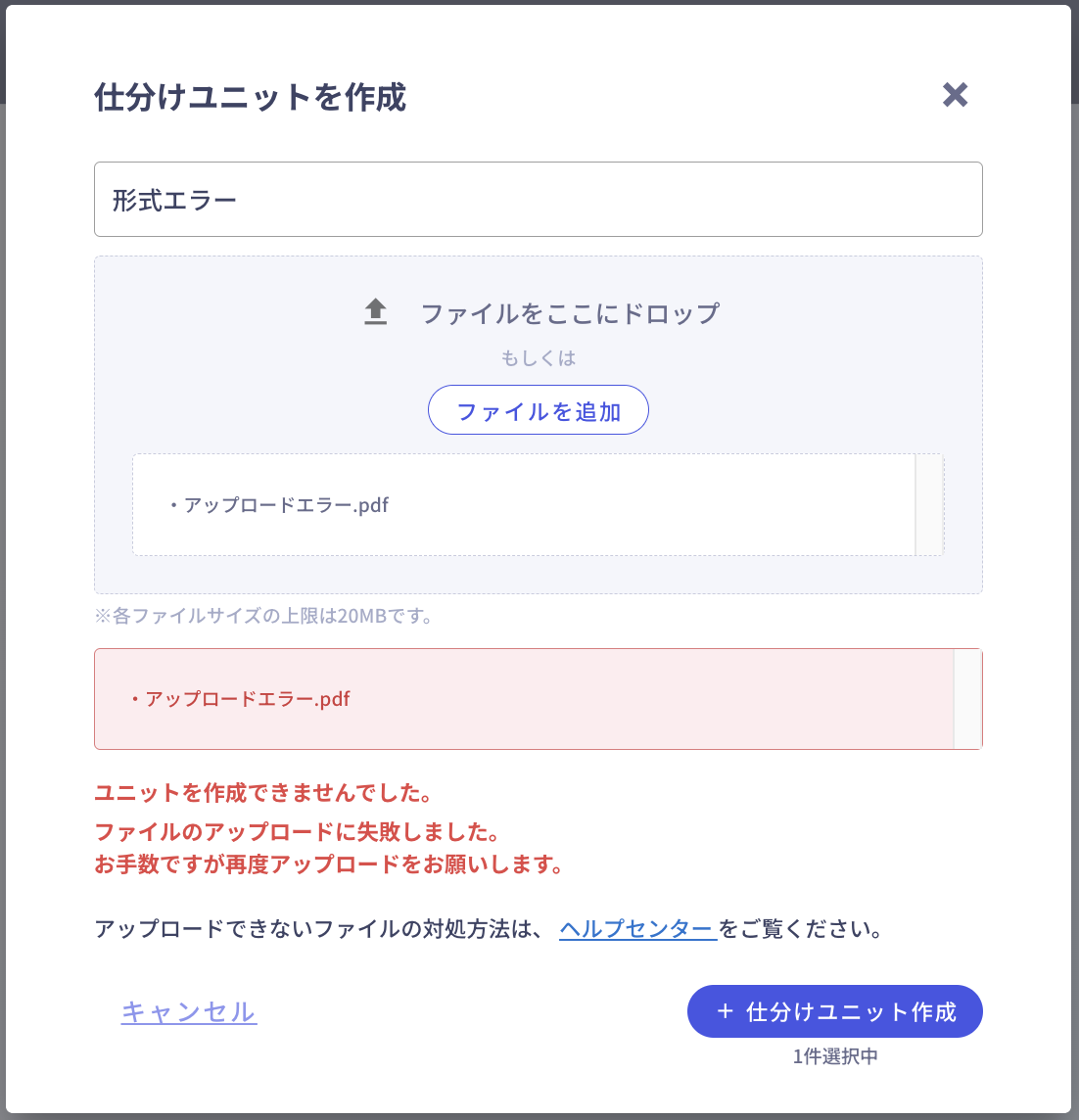Click the ファイルのアップロードに失敗しました error line
Screen dimensions: 1079x1120
click(298, 831)
